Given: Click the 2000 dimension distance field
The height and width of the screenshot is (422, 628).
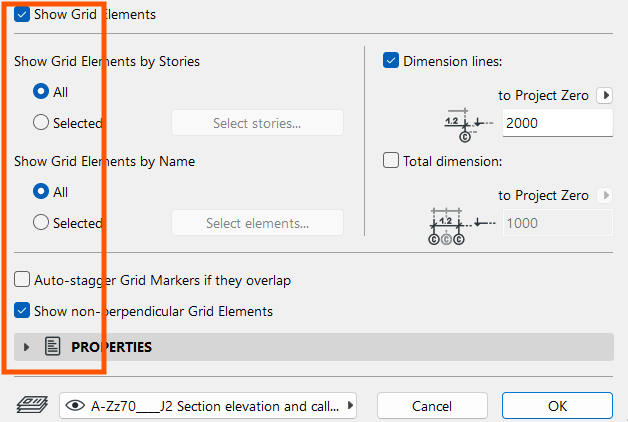Looking at the screenshot, I should 558,123.
